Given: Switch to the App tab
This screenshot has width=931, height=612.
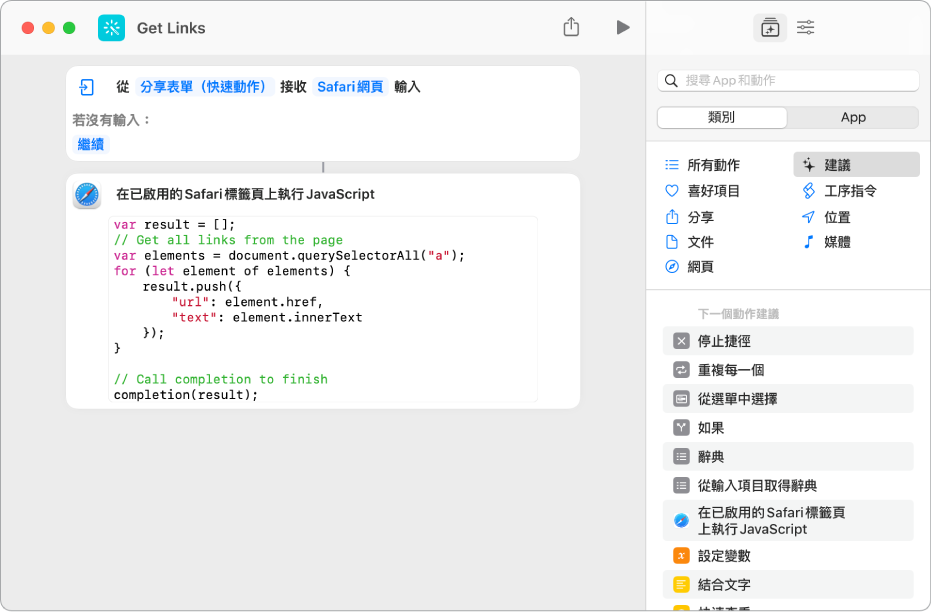Looking at the screenshot, I should [x=853, y=117].
